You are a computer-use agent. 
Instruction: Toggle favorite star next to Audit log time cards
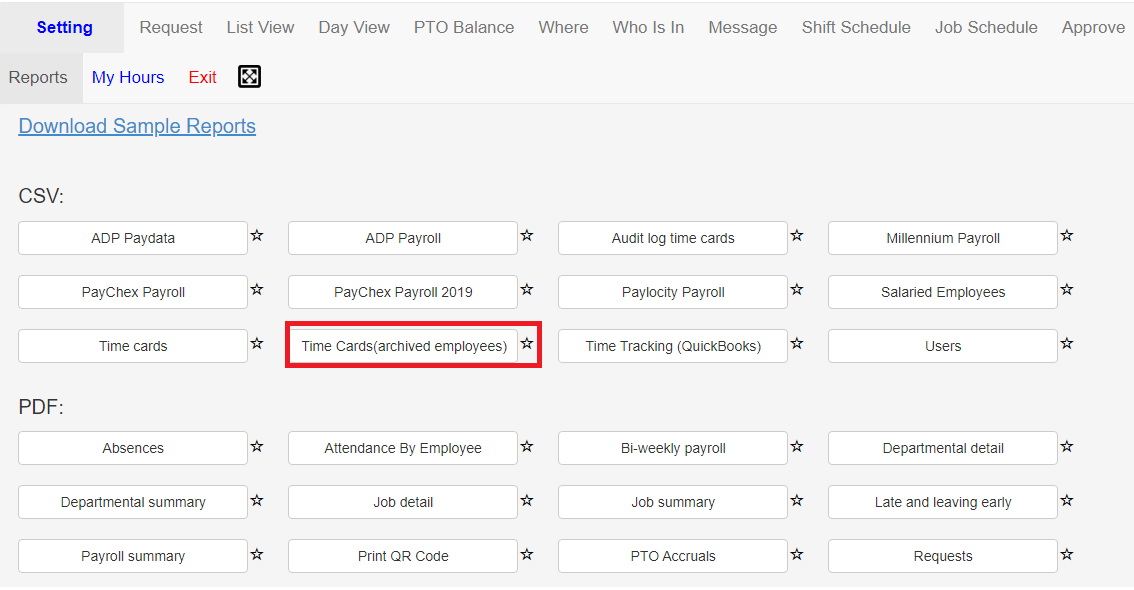pyautogui.click(x=797, y=236)
